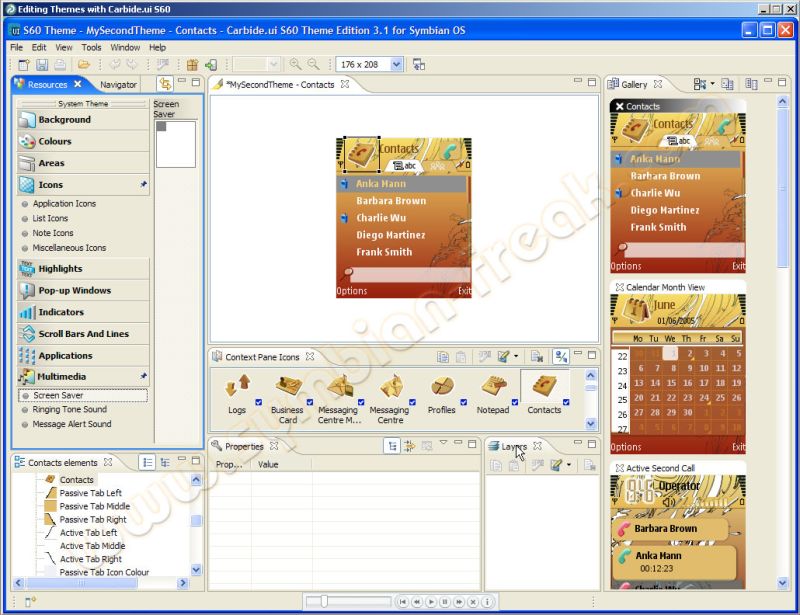The width and height of the screenshot is (800, 615).
Task: Open dropdown arrow beside Context Pane edit icon
Action: (x=516, y=356)
